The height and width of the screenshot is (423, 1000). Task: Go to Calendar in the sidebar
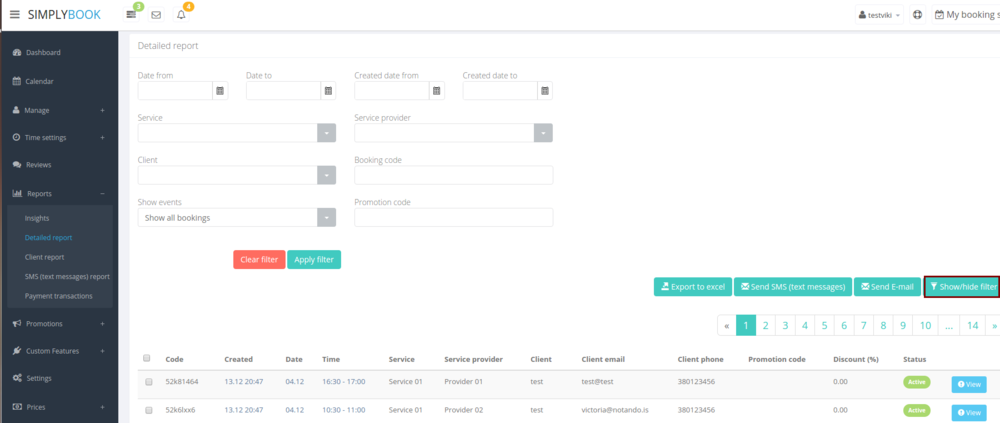40,81
